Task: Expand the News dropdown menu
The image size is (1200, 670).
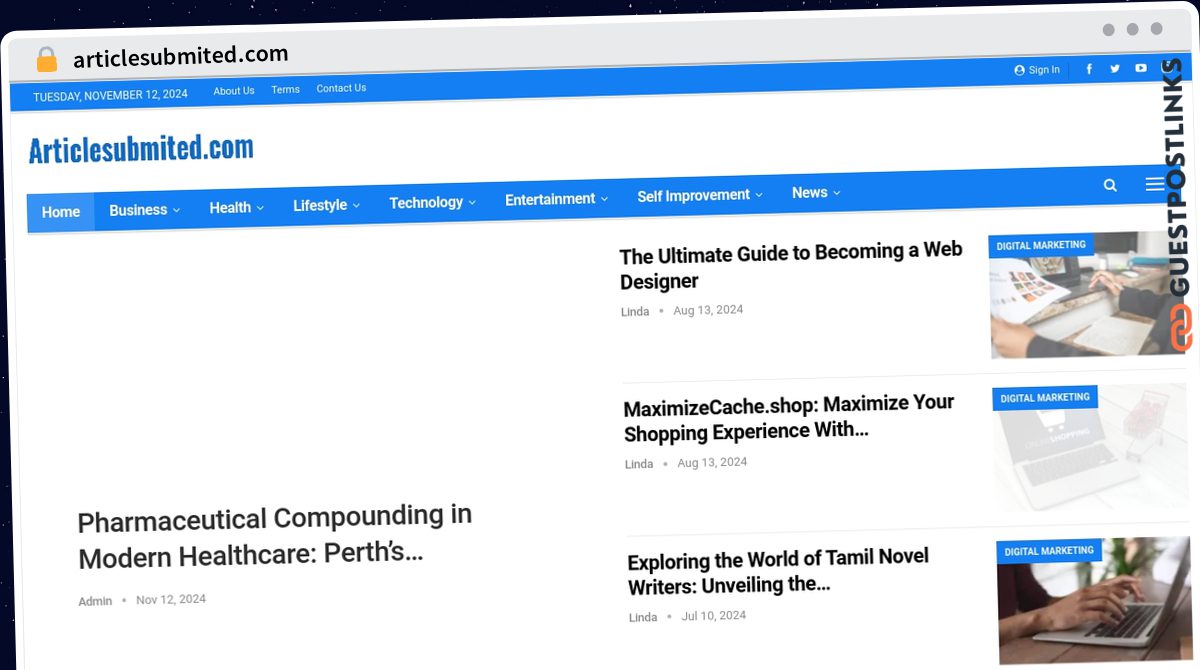Action: [816, 193]
